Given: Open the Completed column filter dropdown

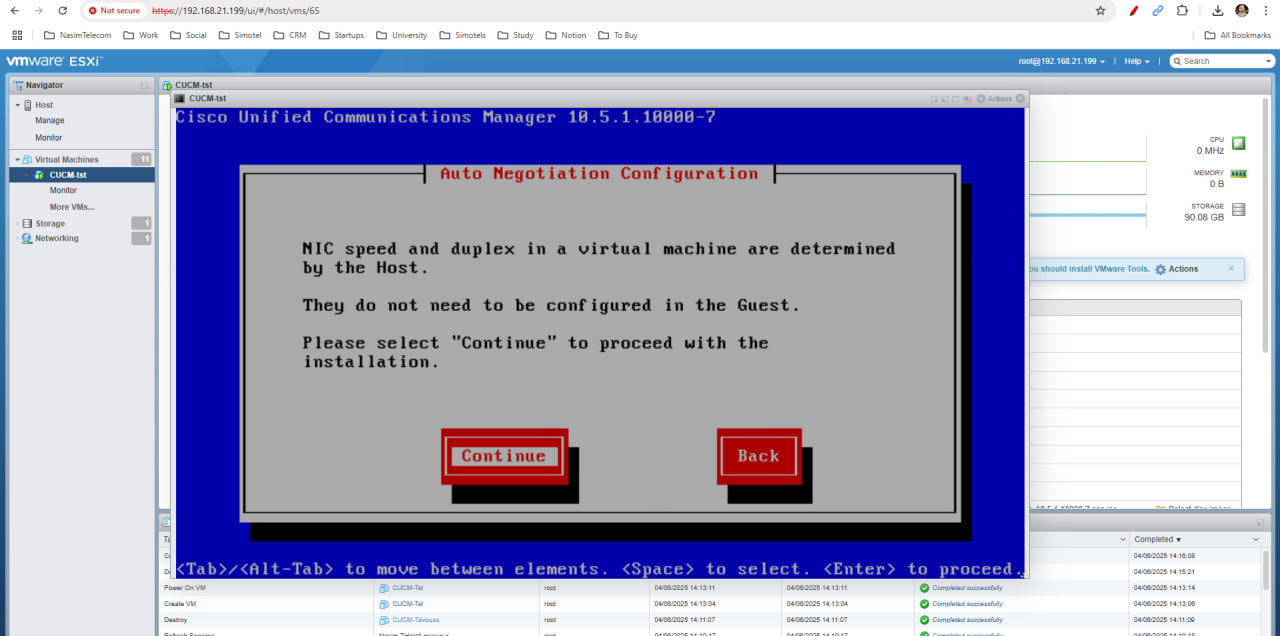Looking at the screenshot, I should (x=1256, y=540).
